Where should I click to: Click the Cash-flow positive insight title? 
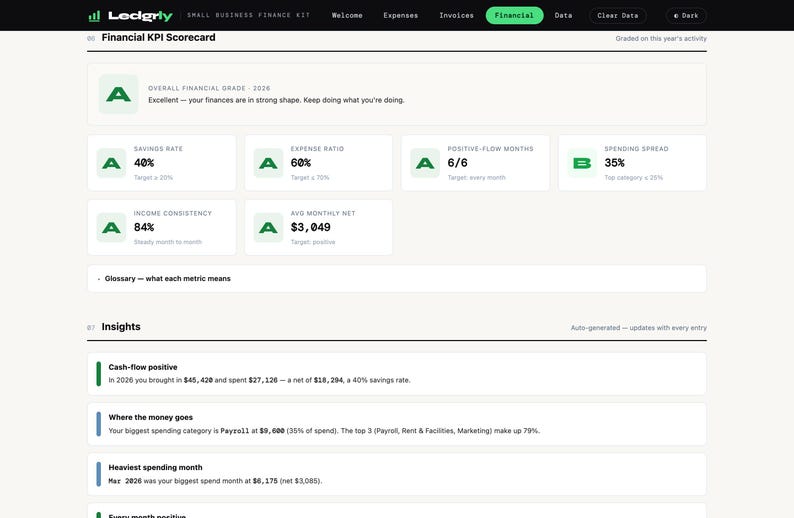tap(143, 367)
